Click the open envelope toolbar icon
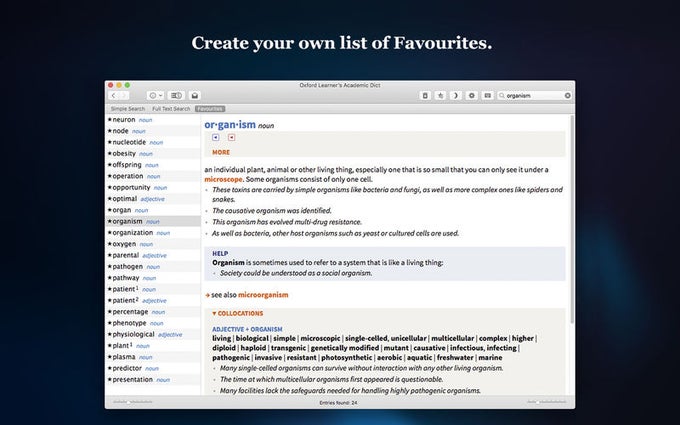 coord(195,95)
